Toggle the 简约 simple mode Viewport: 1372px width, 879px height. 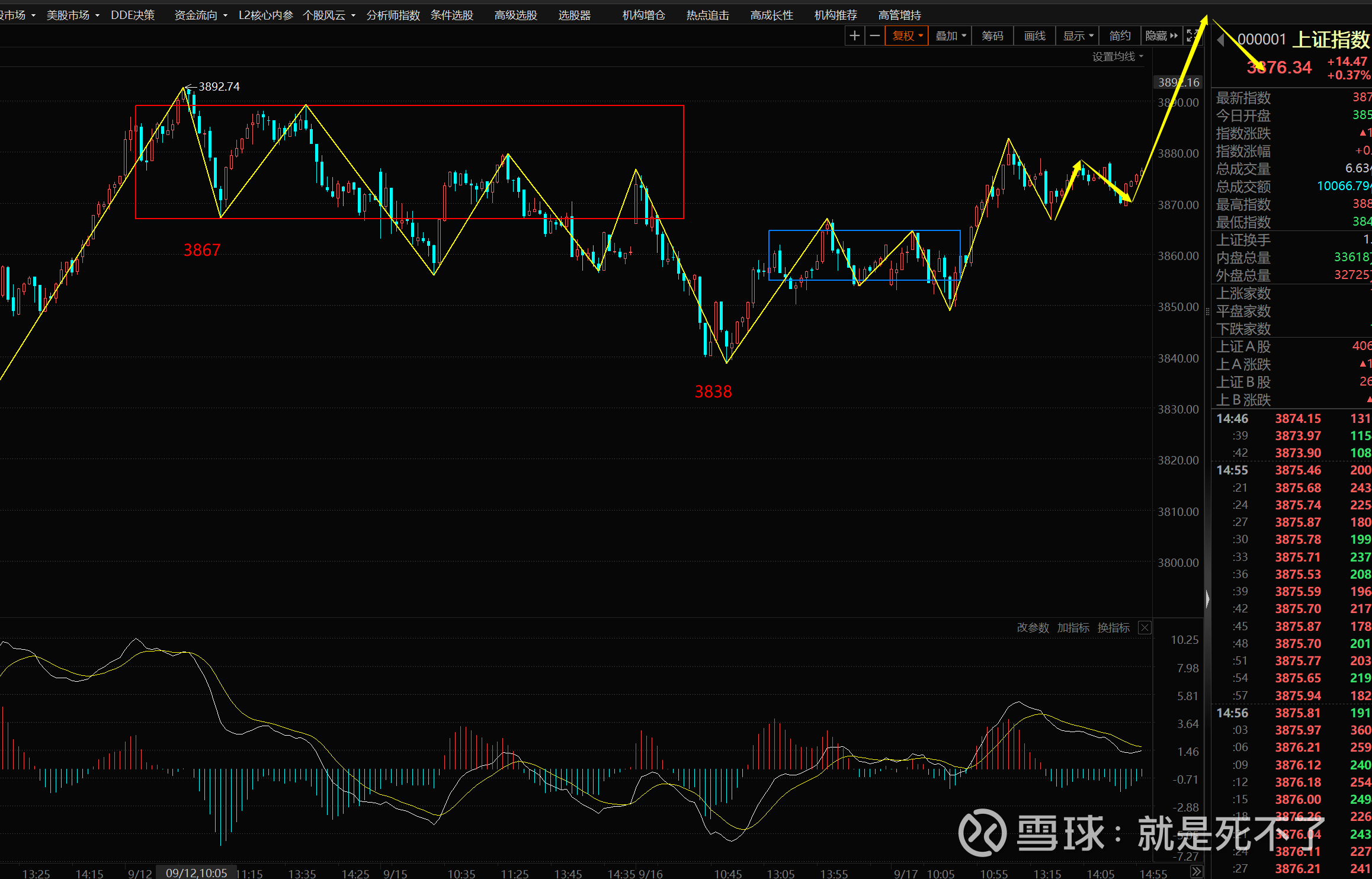[1120, 36]
